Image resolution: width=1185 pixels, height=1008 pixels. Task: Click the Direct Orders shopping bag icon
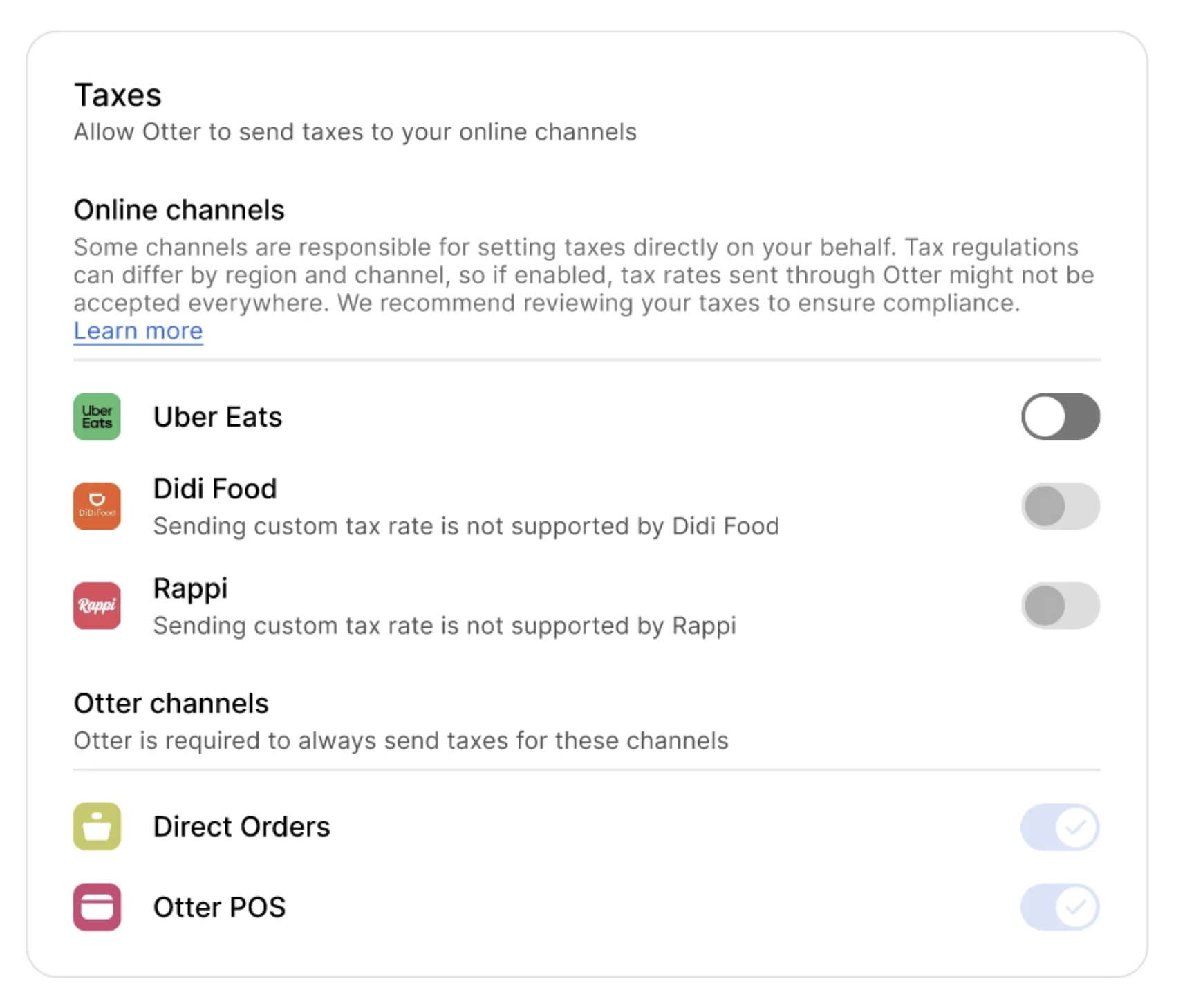tap(97, 826)
